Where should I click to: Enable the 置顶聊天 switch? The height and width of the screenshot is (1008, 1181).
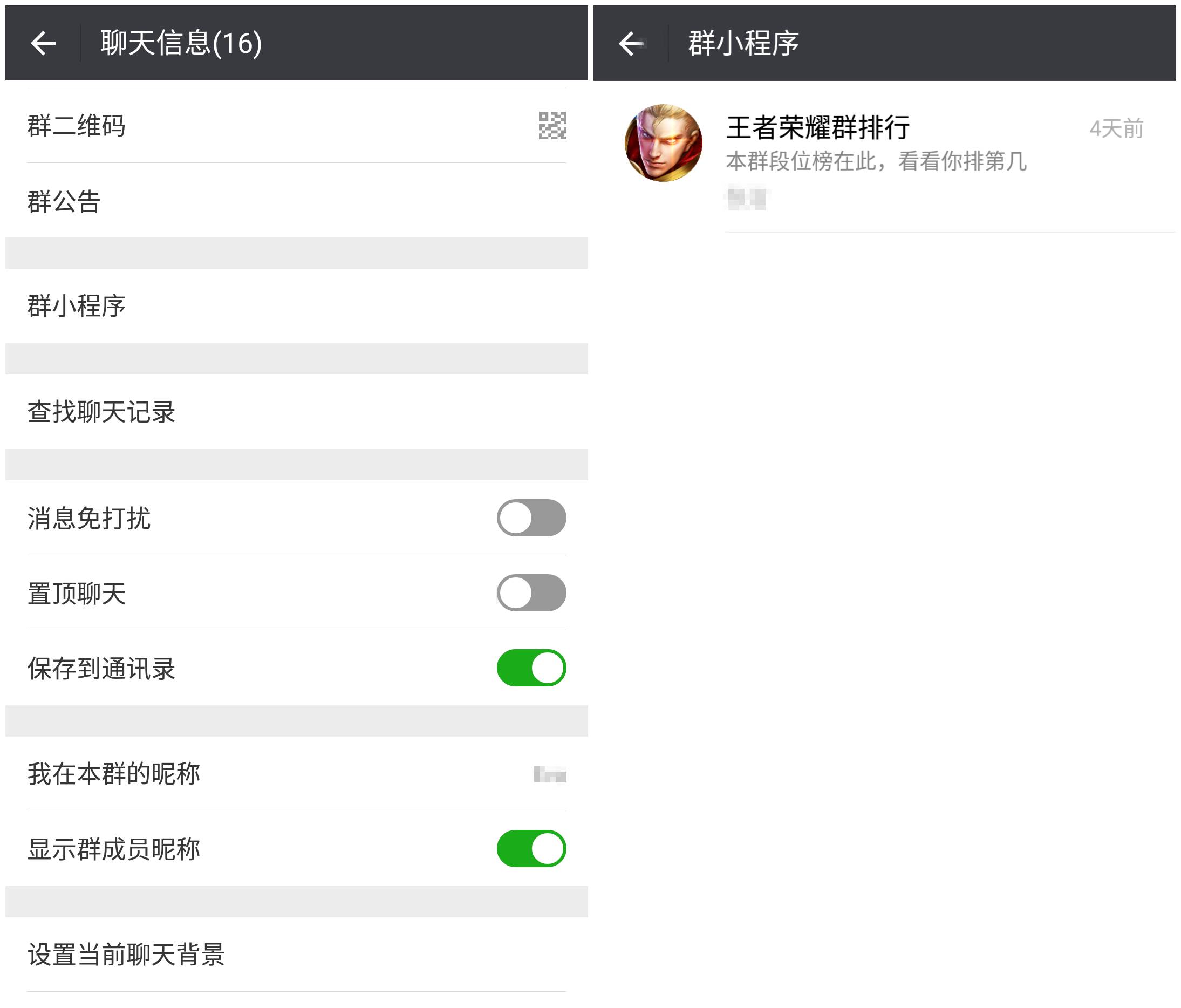[x=531, y=593]
